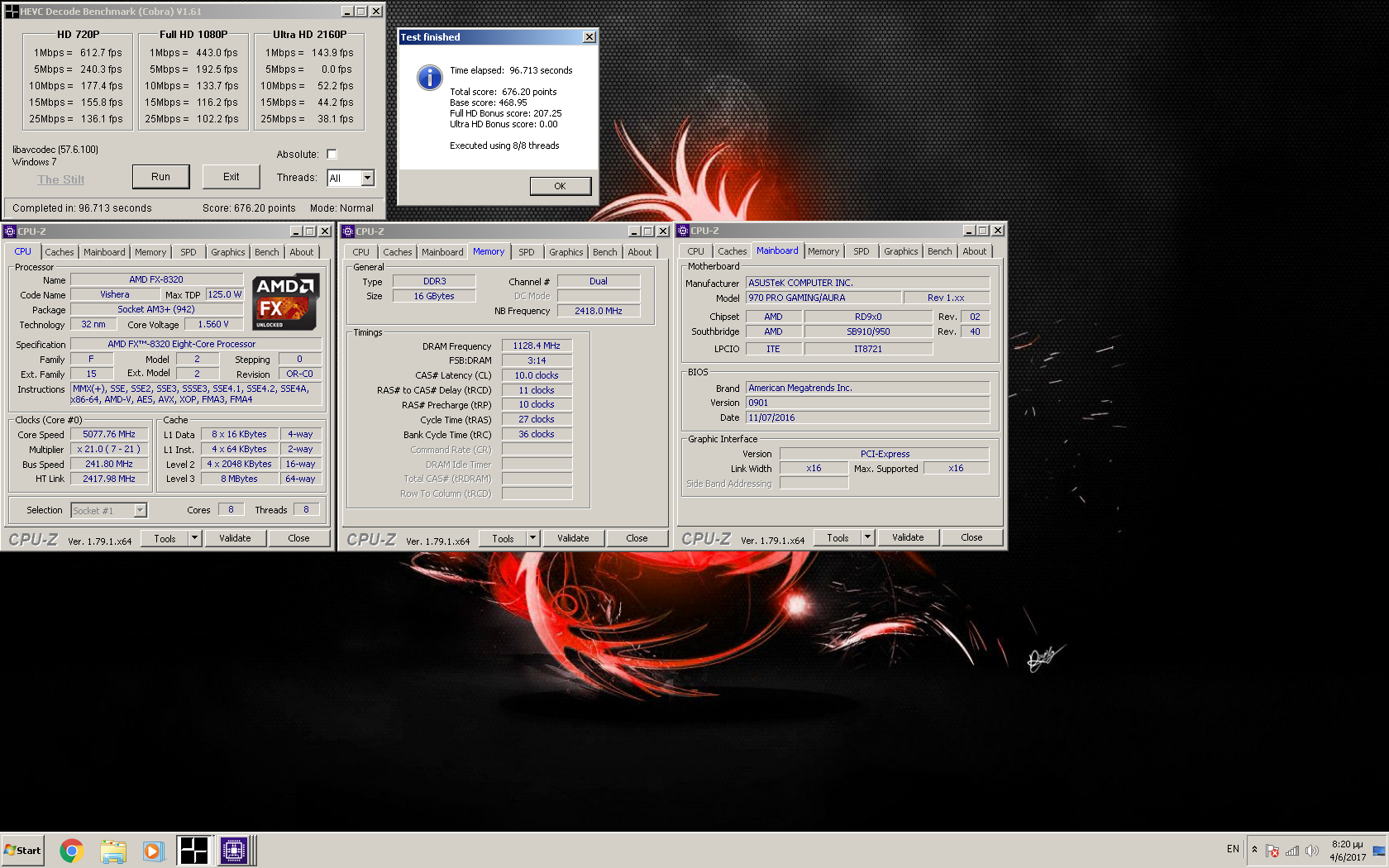Viewport: 1389px width, 868px height.
Task: Click the right CPU-Z window title icon
Action: (x=683, y=231)
